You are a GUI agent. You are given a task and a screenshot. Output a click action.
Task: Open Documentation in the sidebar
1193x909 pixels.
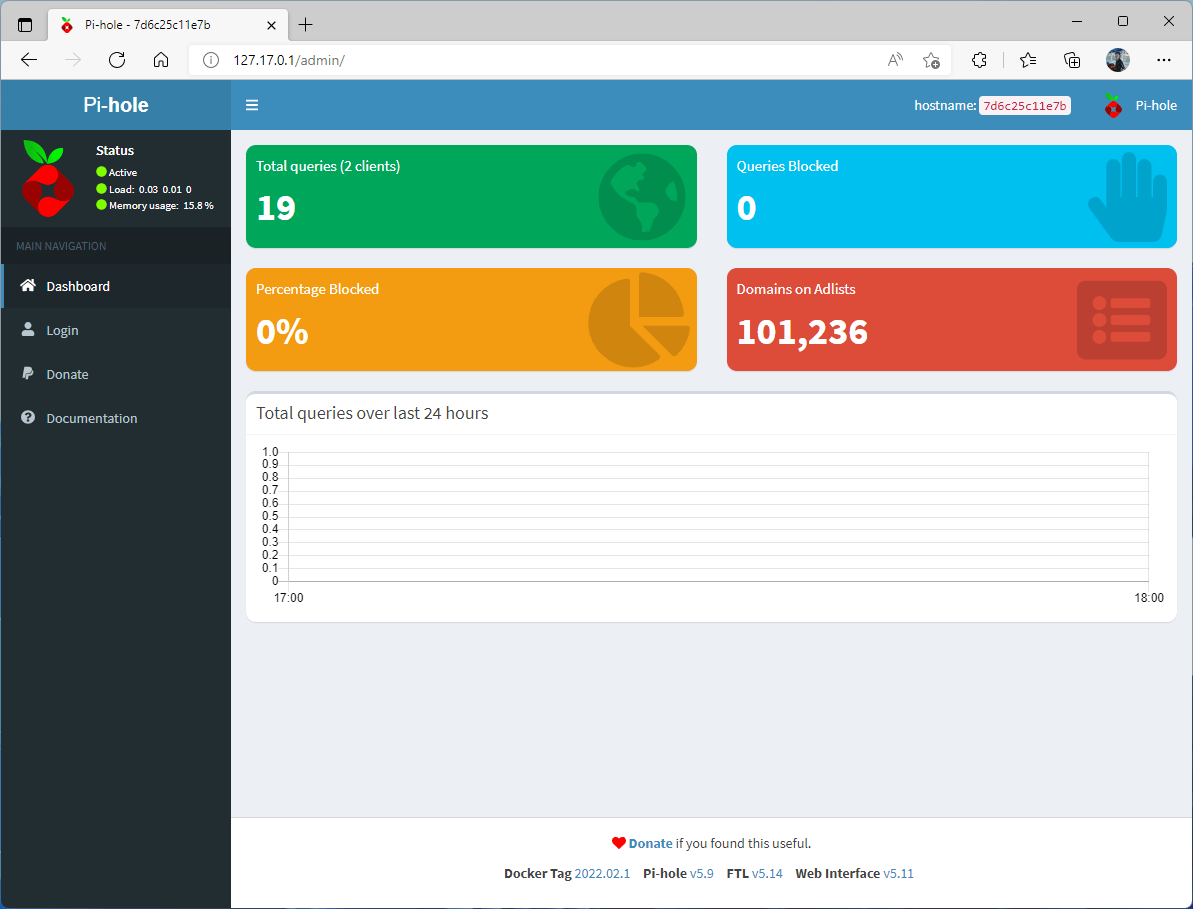pos(116,418)
